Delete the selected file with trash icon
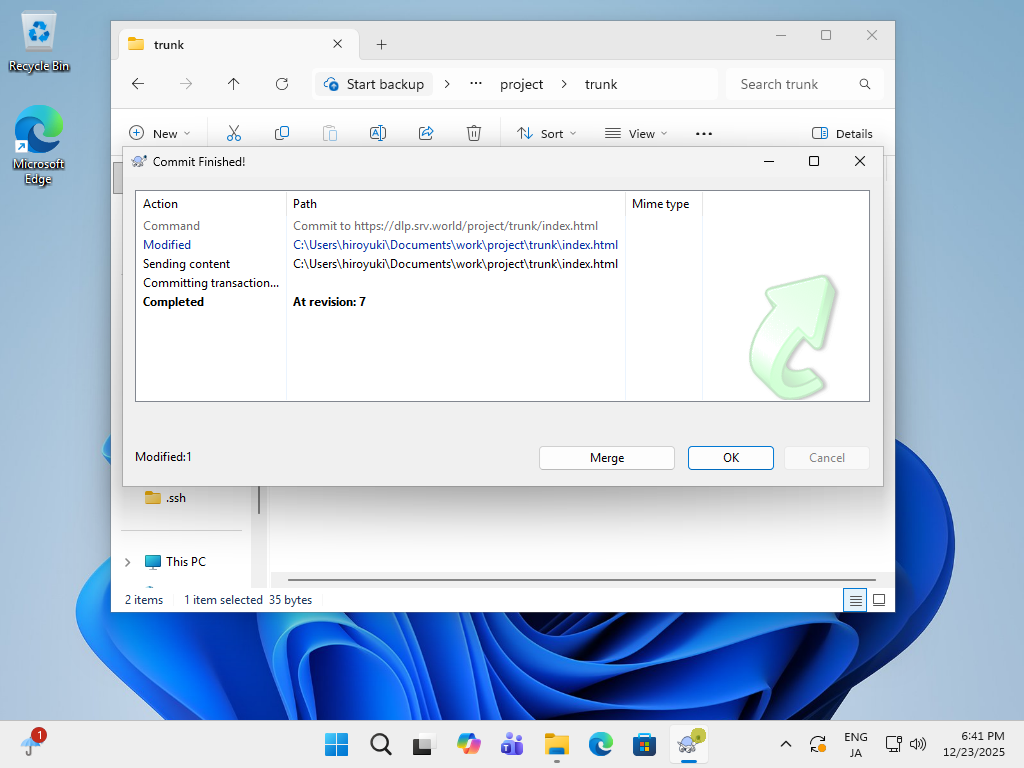Viewport: 1024px width, 768px height. click(474, 132)
